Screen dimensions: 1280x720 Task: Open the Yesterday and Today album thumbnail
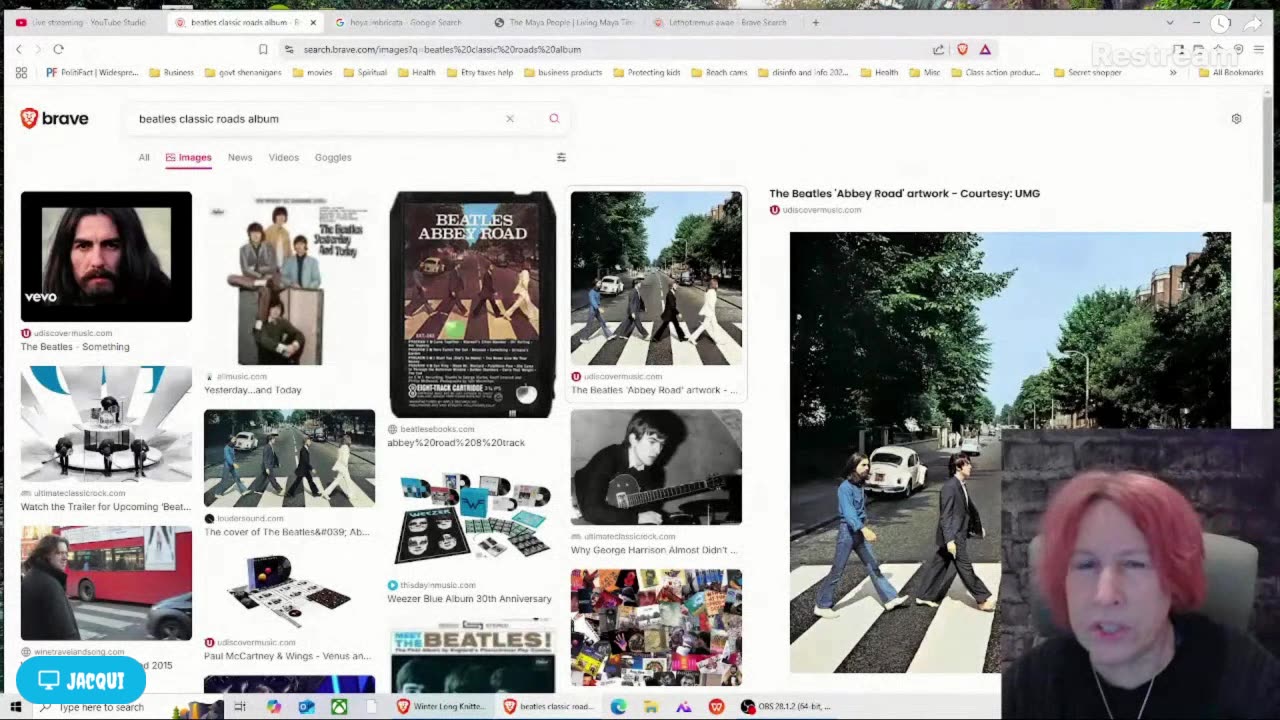coord(289,279)
